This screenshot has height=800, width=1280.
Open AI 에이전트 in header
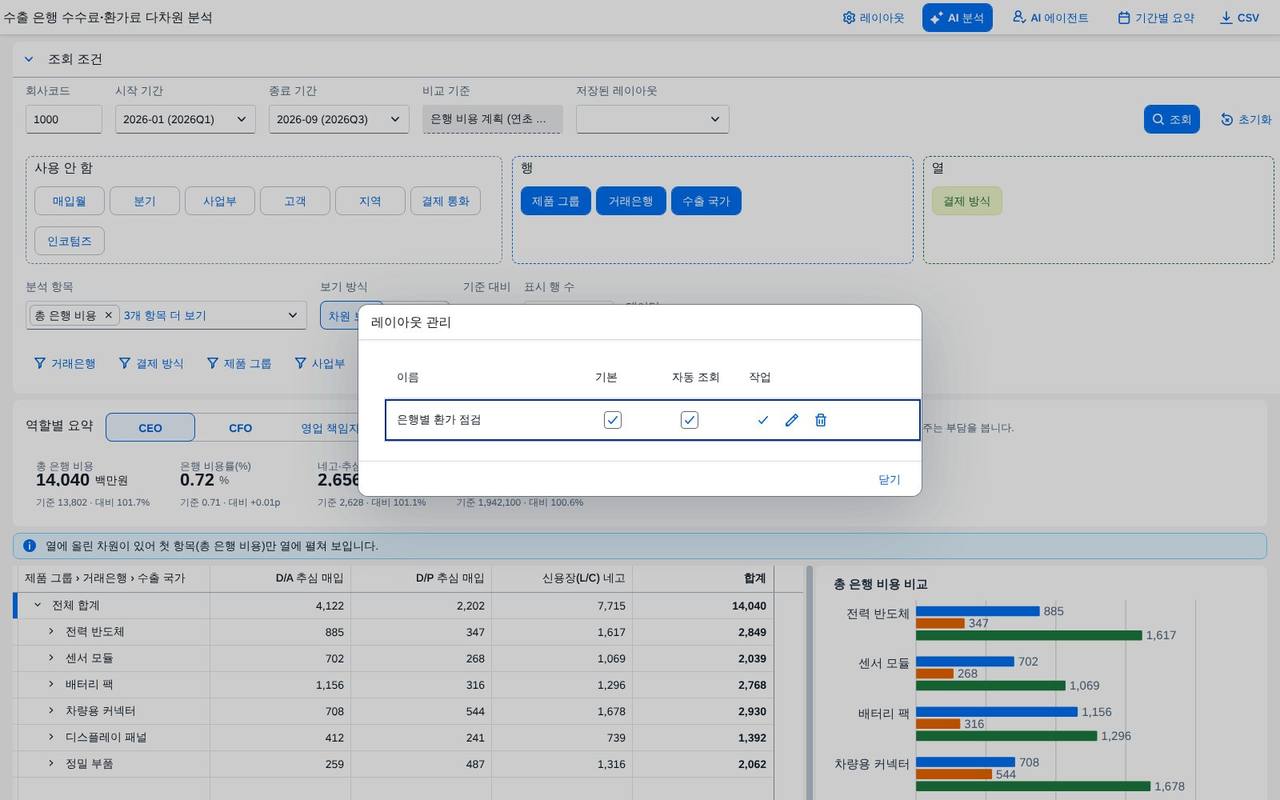[x=1050, y=18]
